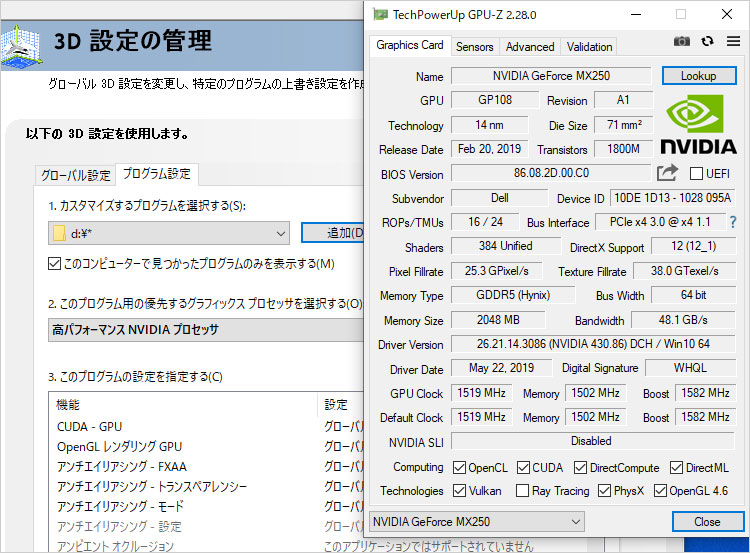Select the アンチエイリアシング - モード row
The height and width of the screenshot is (553, 750).
coord(208,506)
